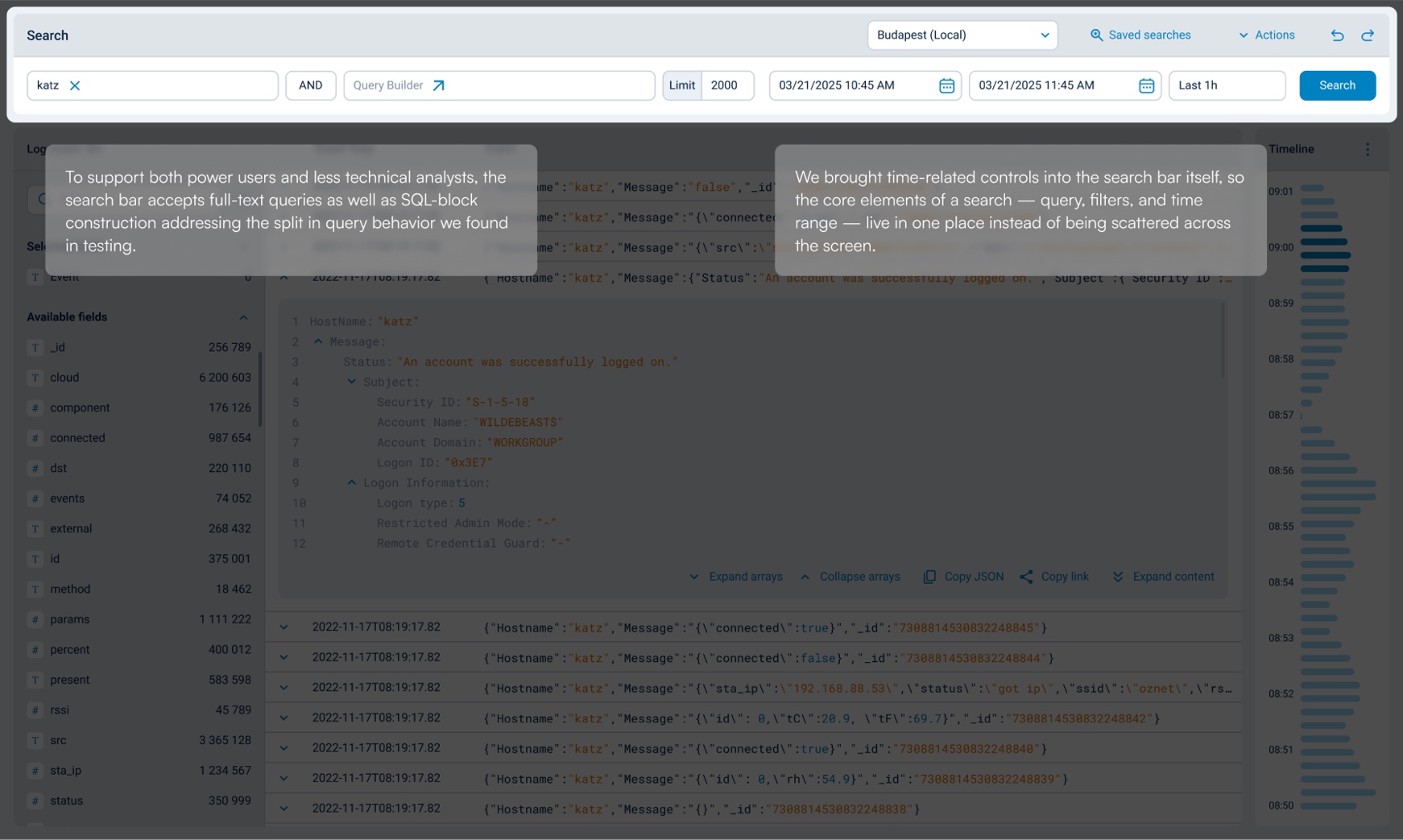Screen dimensions: 1403x840
Task: Click the blue Search button
Action: coord(1337,85)
